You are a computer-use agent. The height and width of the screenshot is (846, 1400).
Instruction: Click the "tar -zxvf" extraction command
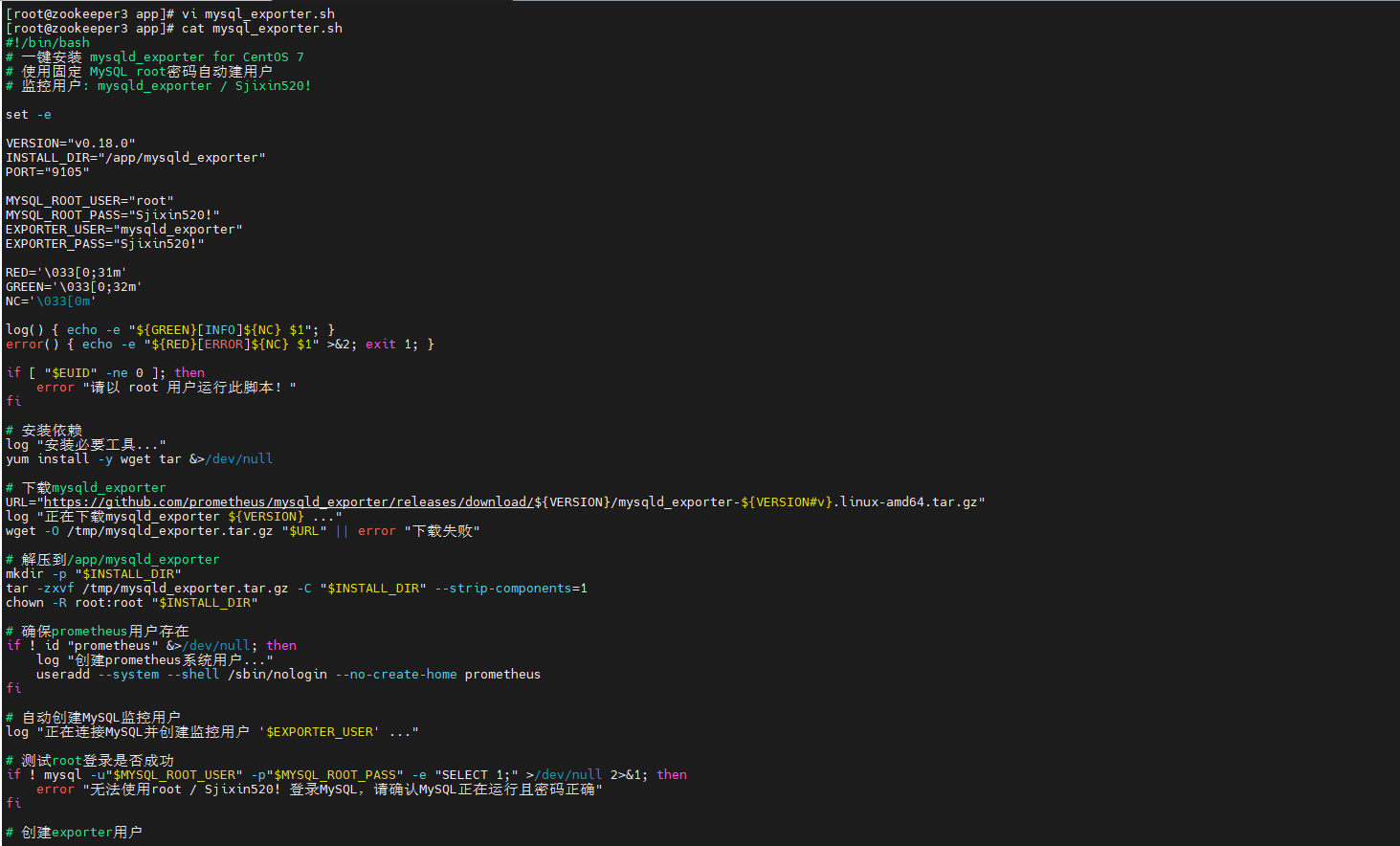click(297, 588)
